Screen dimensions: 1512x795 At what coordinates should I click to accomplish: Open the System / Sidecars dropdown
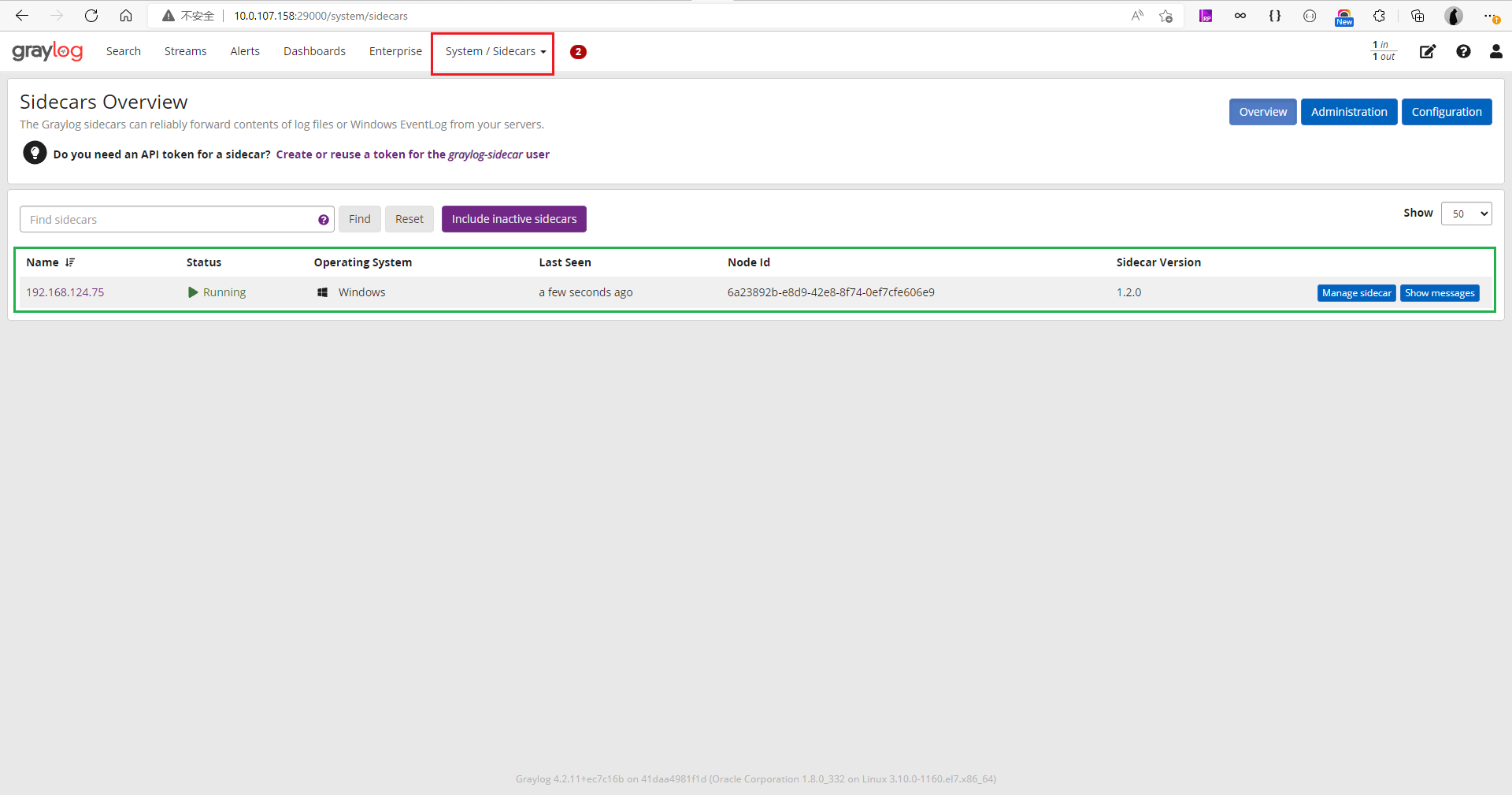coord(491,51)
